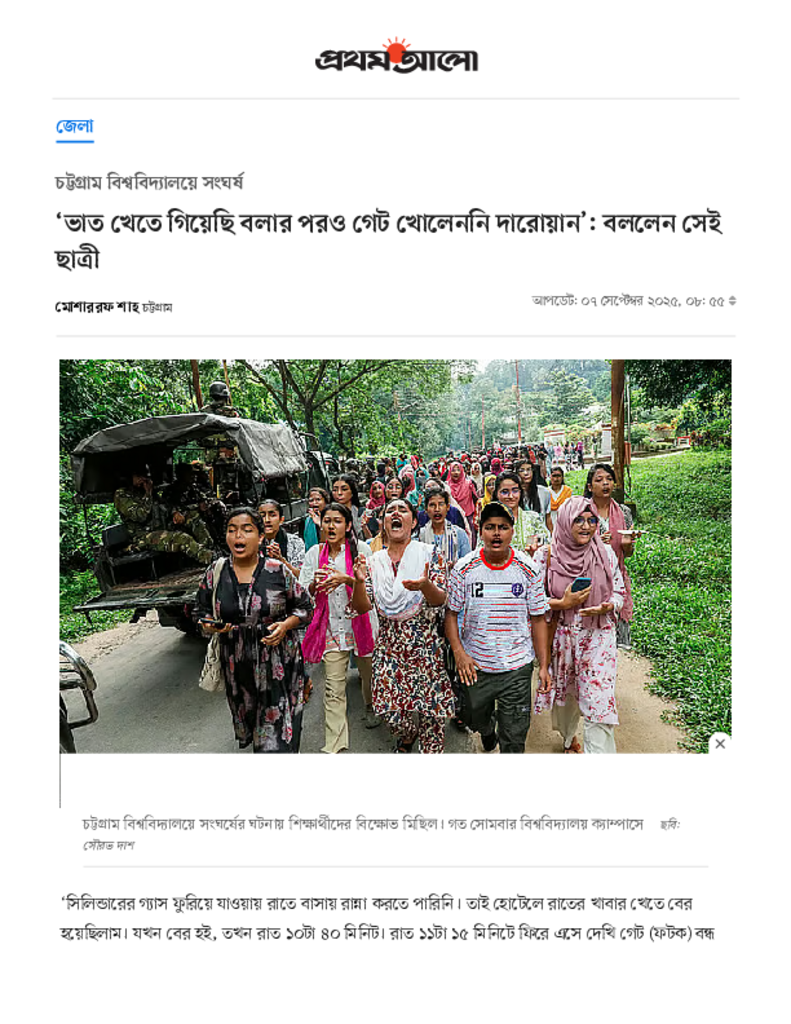
Task: Click the ছবি: credit label
Action: (x=670, y=825)
